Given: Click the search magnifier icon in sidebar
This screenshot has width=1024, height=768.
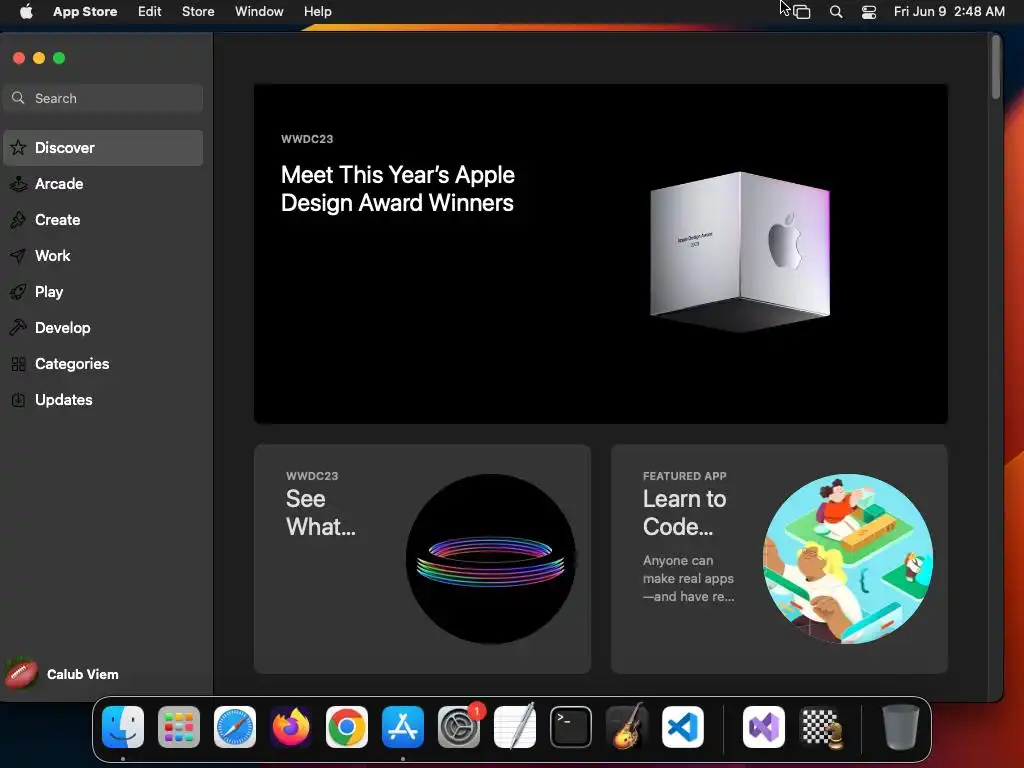Looking at the screenshot, I should click(x=18, y=98).
